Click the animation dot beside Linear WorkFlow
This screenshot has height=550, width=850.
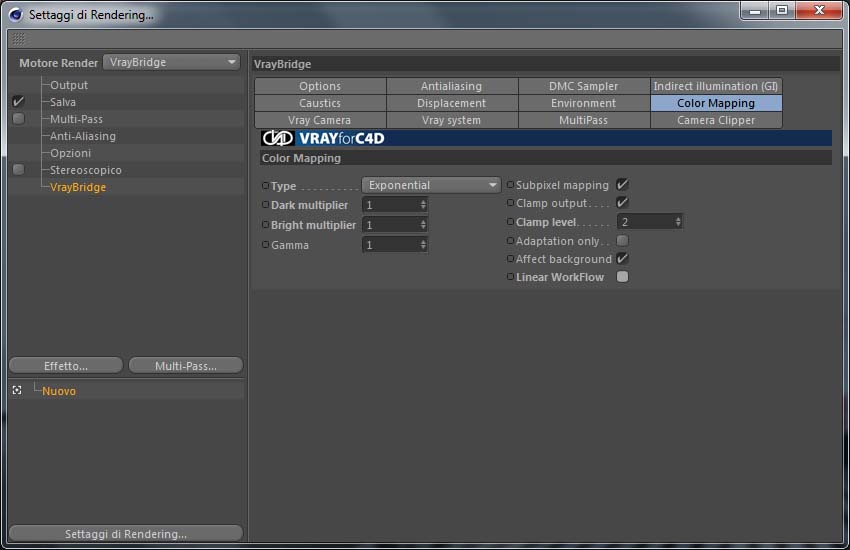click(x=510, y=276)
